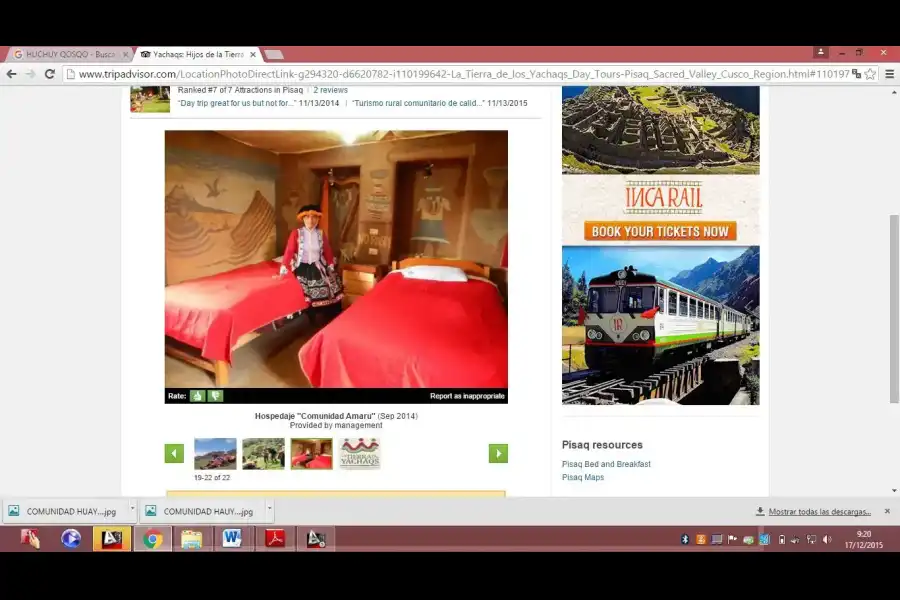
Task: Open "Turismo rural comunitario" review
Action: 418,103
